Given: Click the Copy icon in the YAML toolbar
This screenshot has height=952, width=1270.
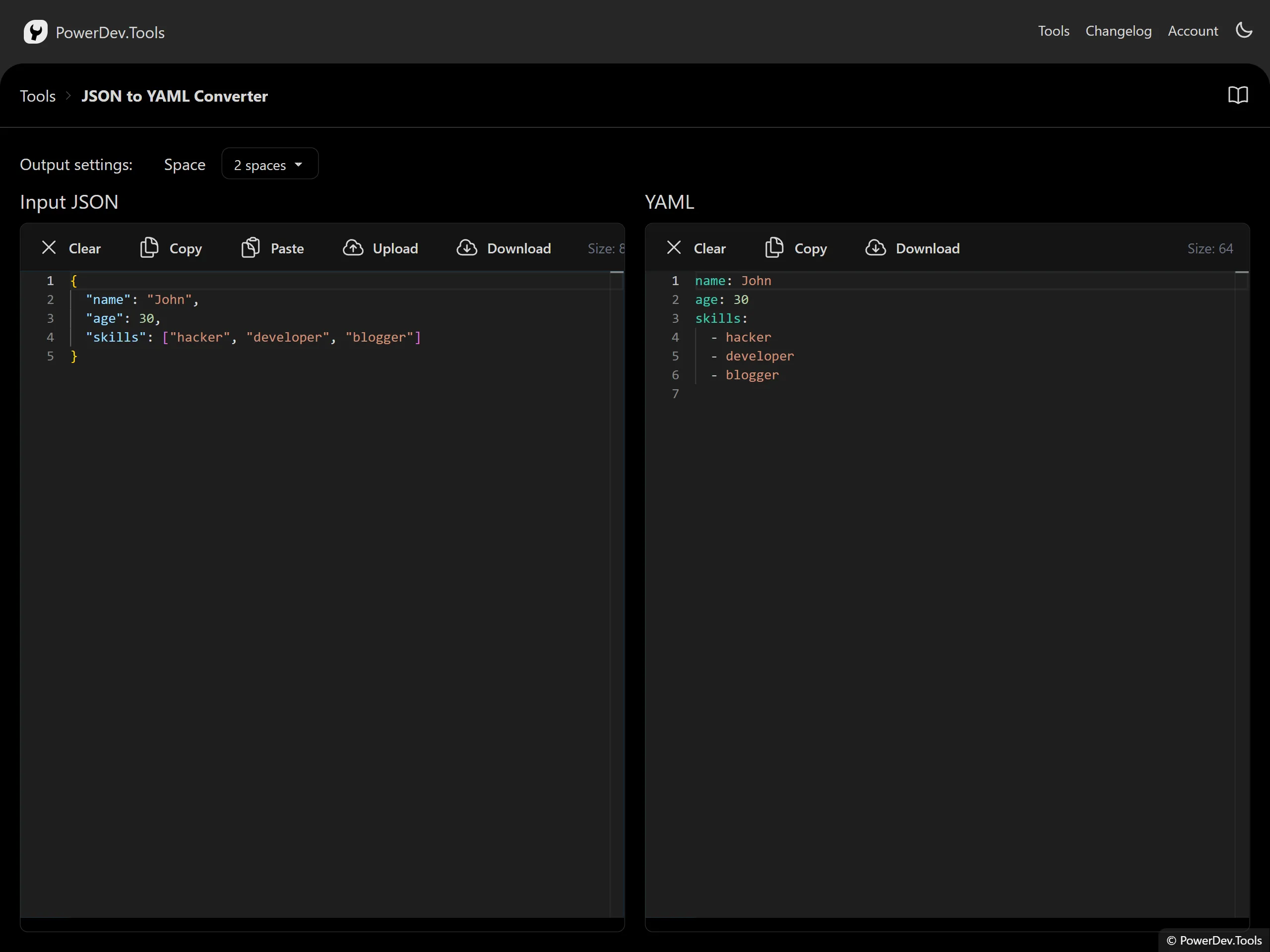Looking at the screenshot, I should [x=774, y=248].
